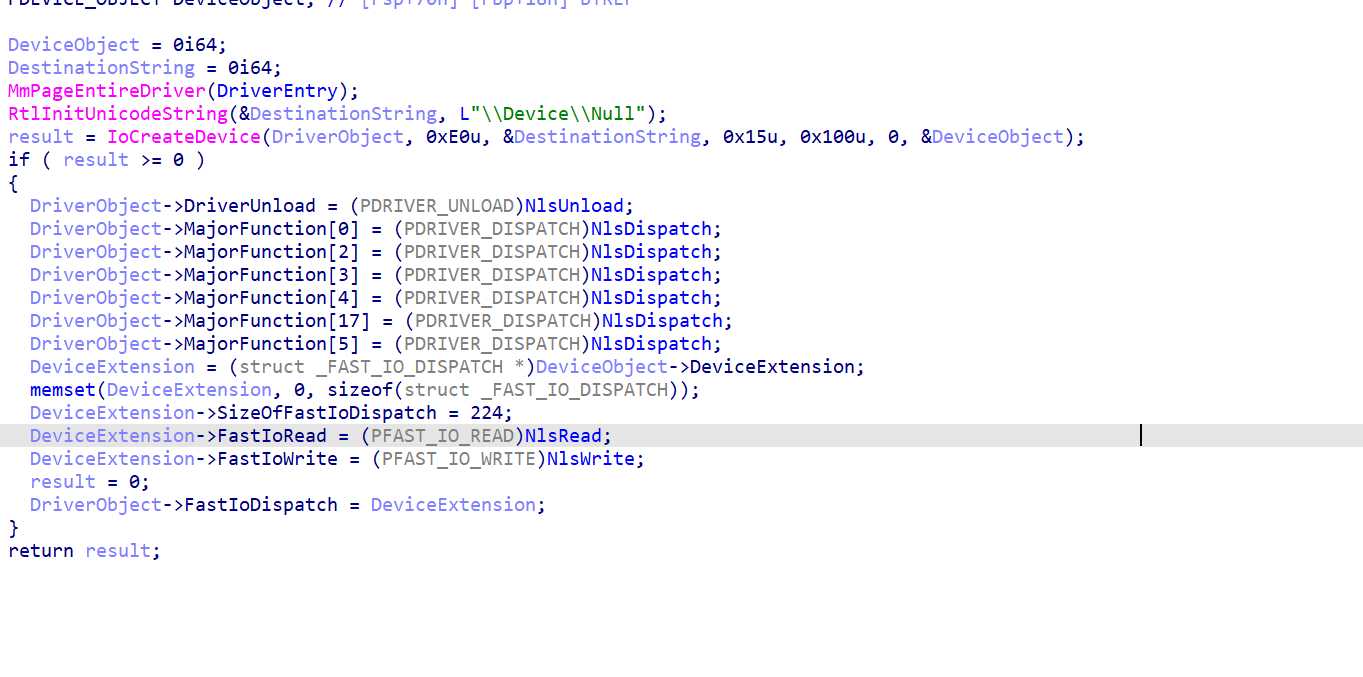Click the PFAST_IO_READ cast
This screenshot has width=1363, height=677.
[x=443, y=435]
